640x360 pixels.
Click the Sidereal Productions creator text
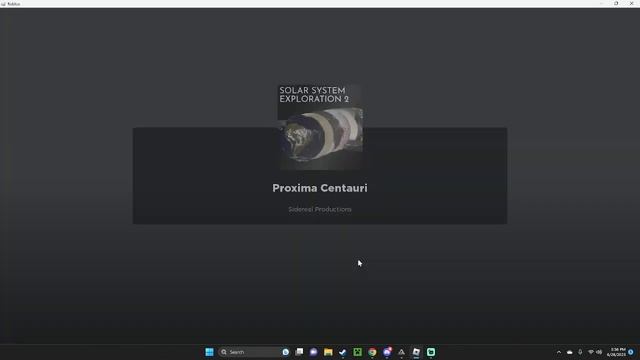(x=320, y=209)
